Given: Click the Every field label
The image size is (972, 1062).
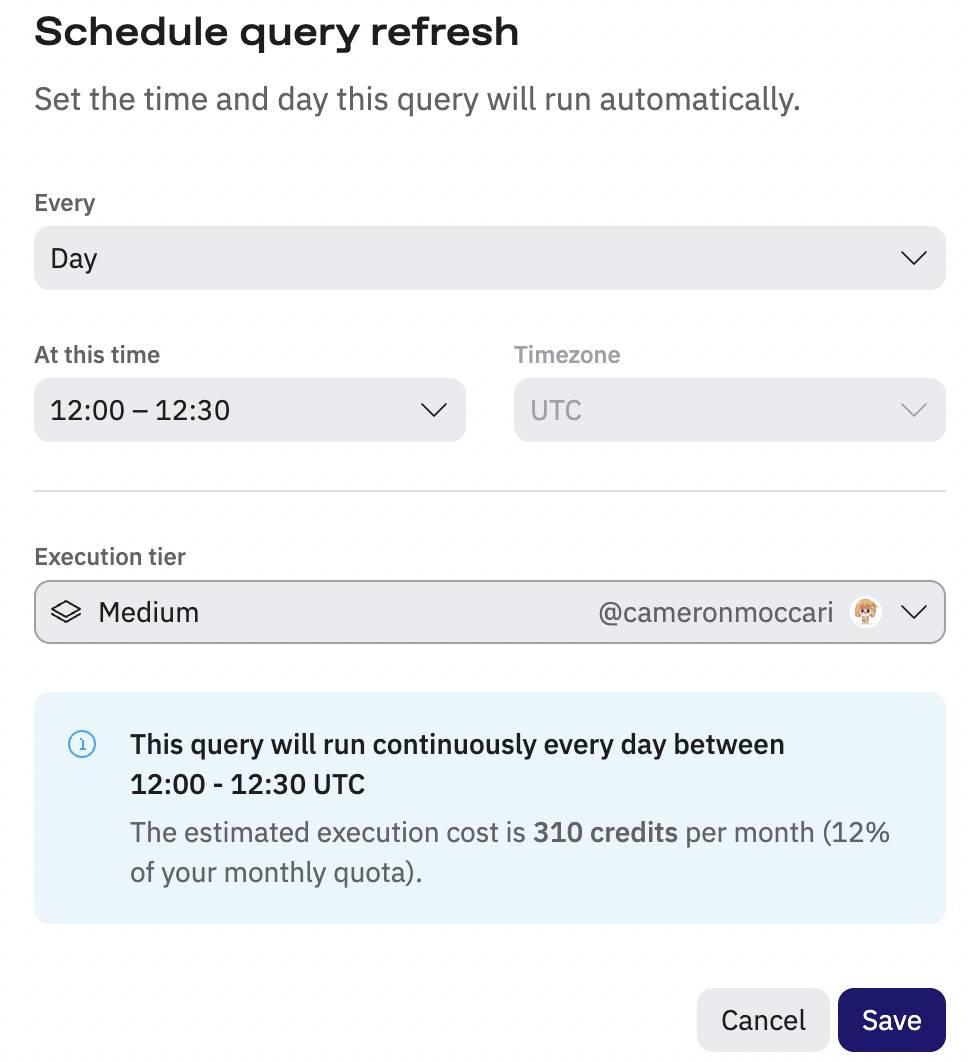Looking at the screenshot, I should coord(64,203).
